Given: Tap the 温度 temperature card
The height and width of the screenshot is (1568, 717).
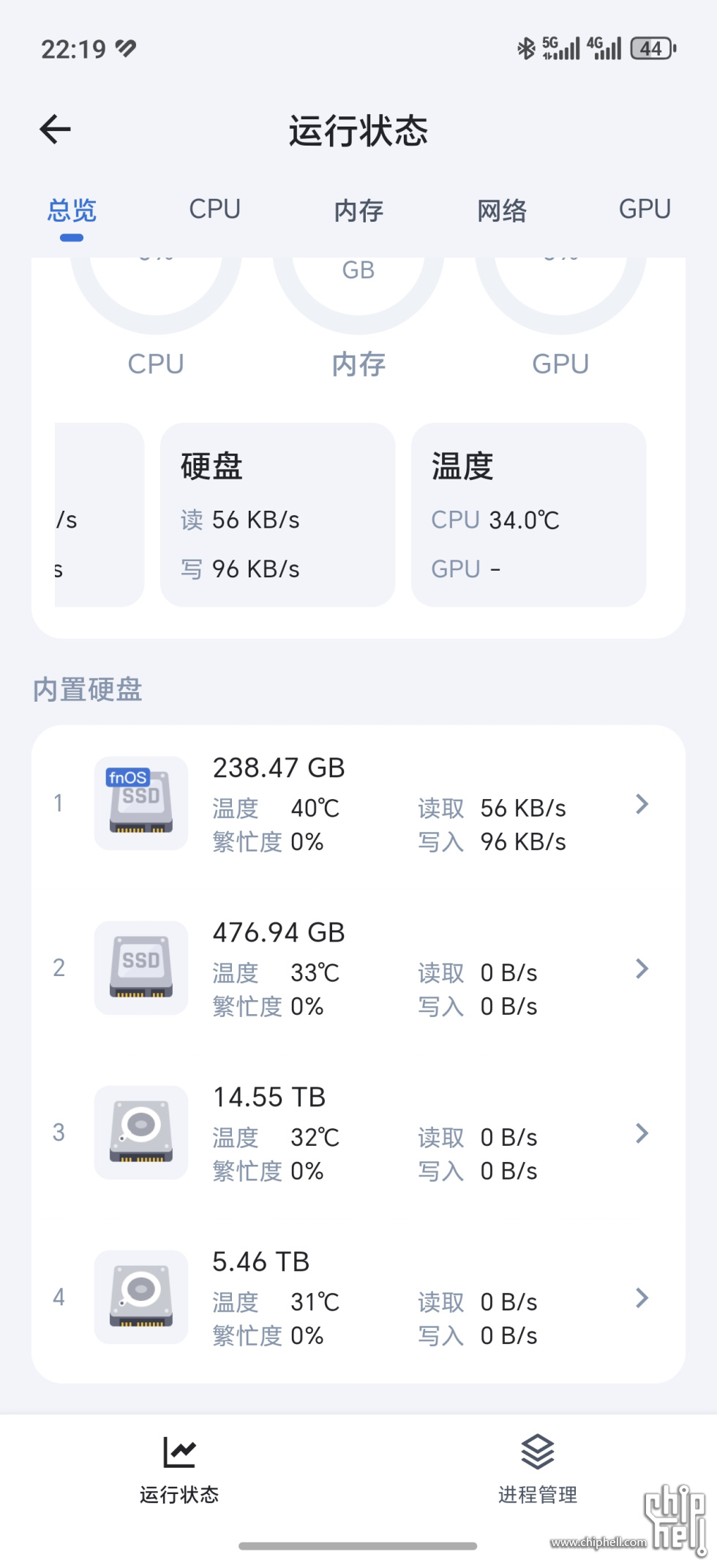Looking at the screenshot, I should [529, 514].
